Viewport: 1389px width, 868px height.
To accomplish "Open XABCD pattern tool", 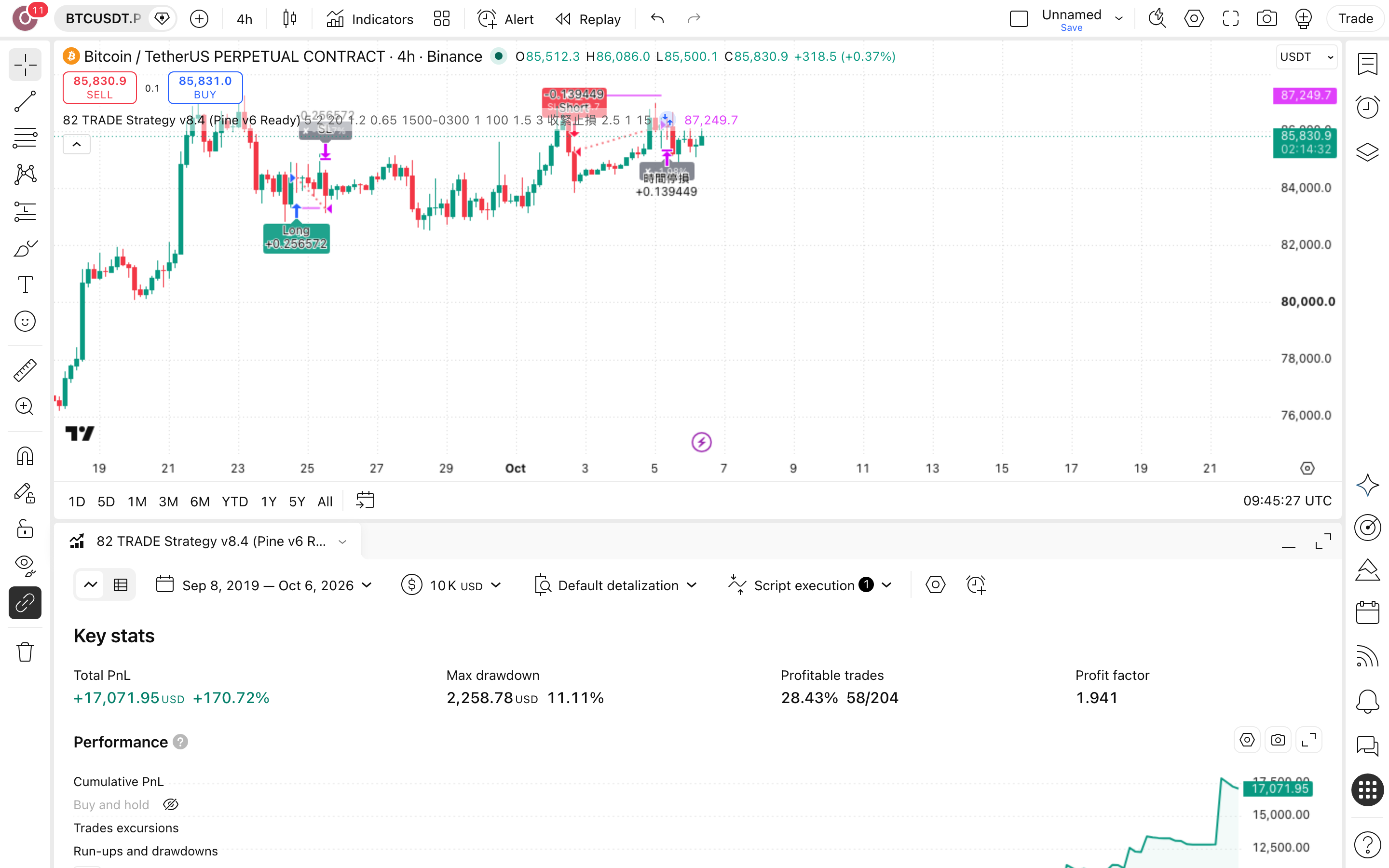I will (x=25, y=175).
